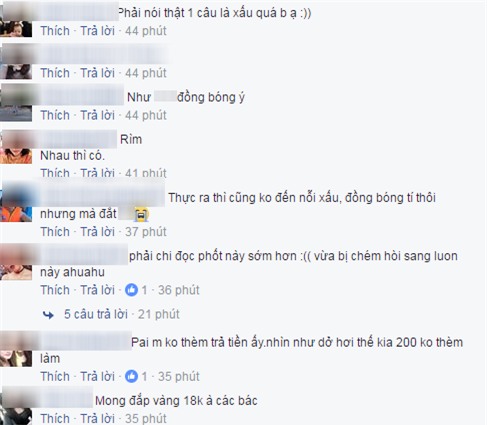
Task: Click Thích under 'Thực ra thì cũng ko đến nỗi xấu'
Action: [55, 232]
